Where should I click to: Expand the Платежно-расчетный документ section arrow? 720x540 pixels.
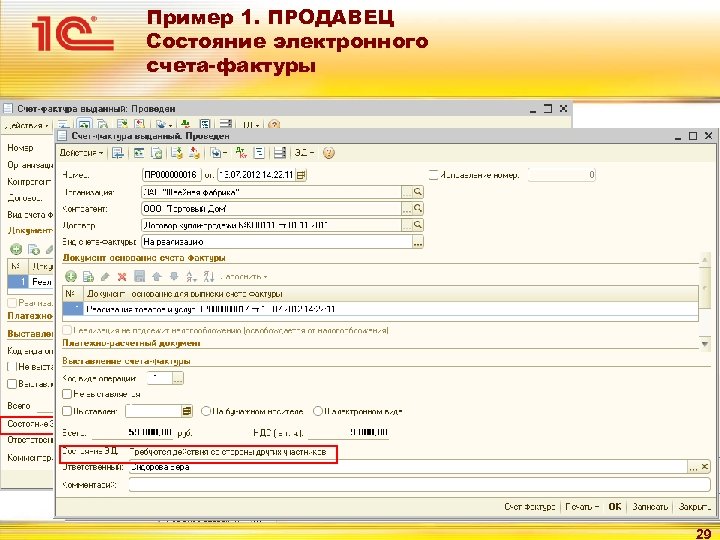pyautogui.click(x=705, y=343)
